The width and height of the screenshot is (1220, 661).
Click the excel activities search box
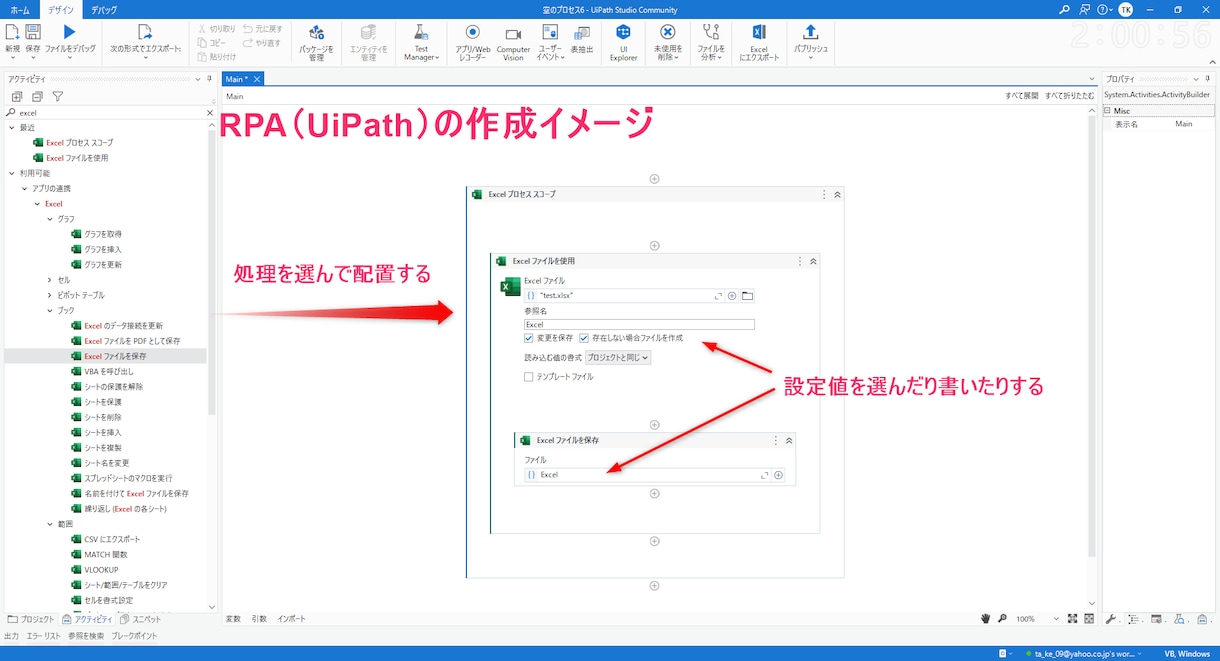(x=109, y=113)
